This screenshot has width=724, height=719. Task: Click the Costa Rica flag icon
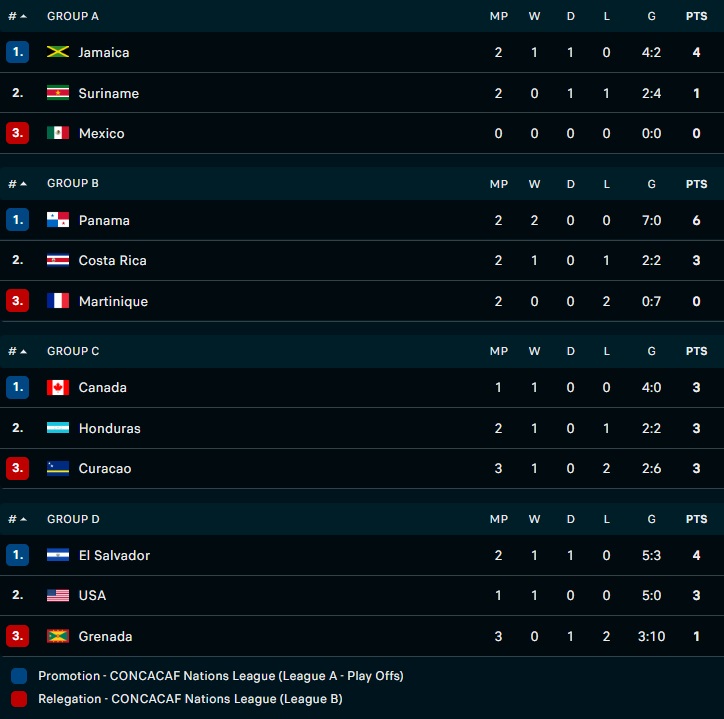point(58,260)
